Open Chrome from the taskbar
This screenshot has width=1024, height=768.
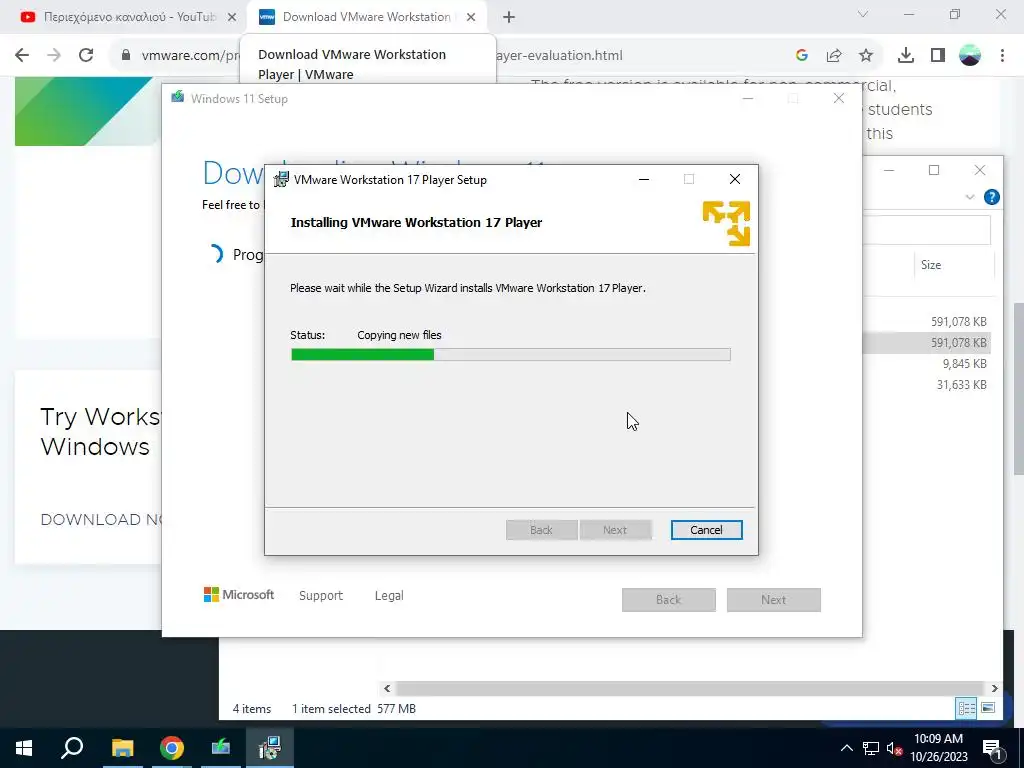172,748
